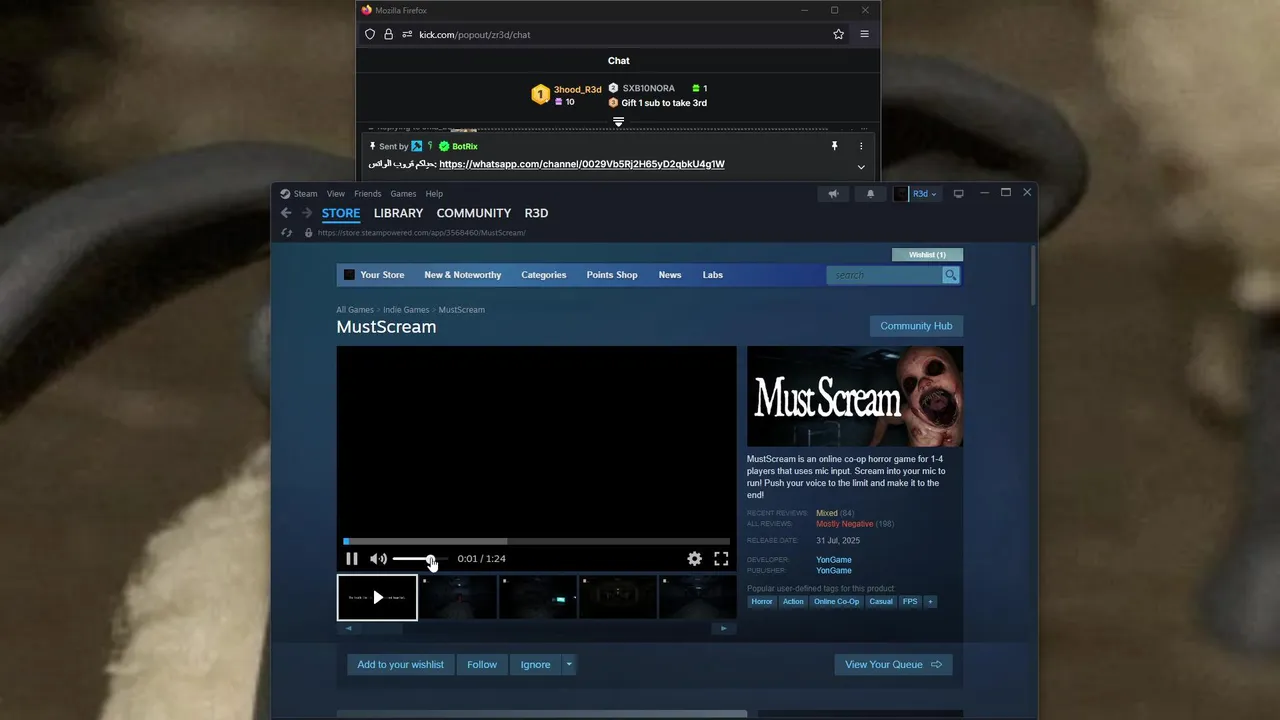Switch to the LIBRARY tab in Steam
Image resolution: width=1280 pixels, height=720 pixels.
398,213
